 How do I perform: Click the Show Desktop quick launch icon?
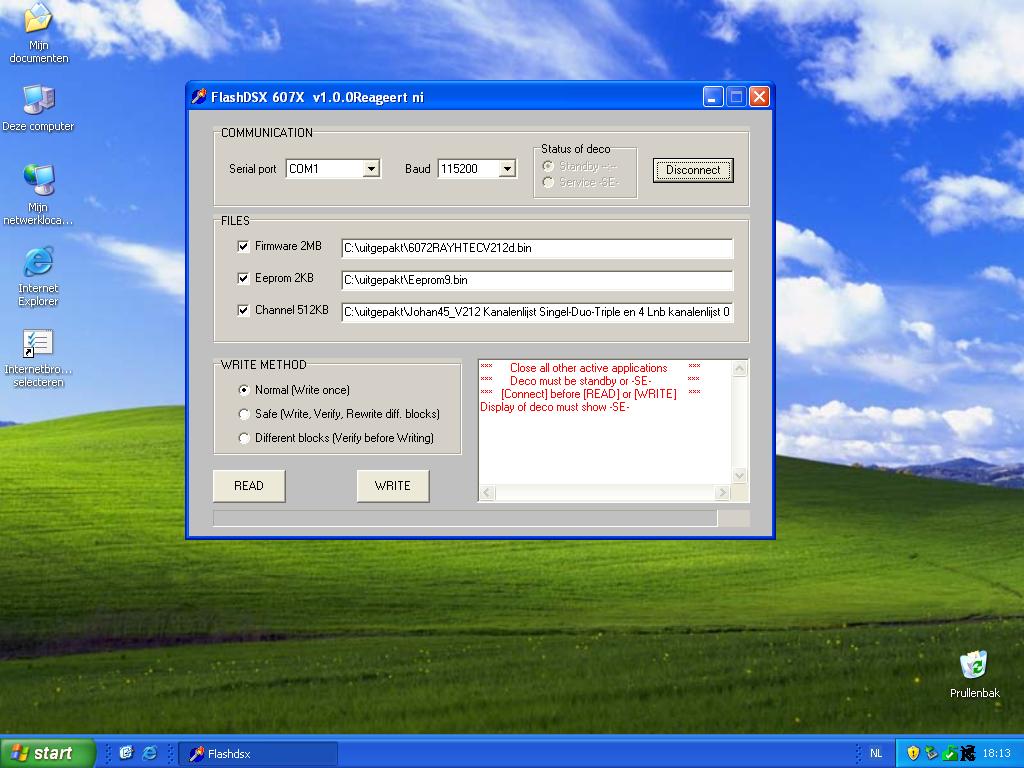pos(126,753)
